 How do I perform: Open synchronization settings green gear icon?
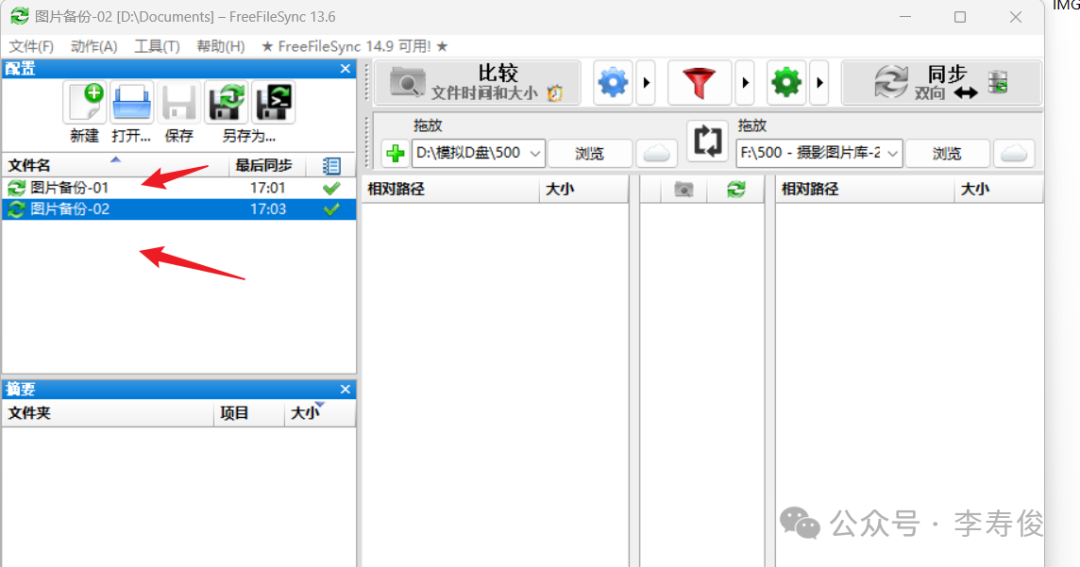(786, 83)
